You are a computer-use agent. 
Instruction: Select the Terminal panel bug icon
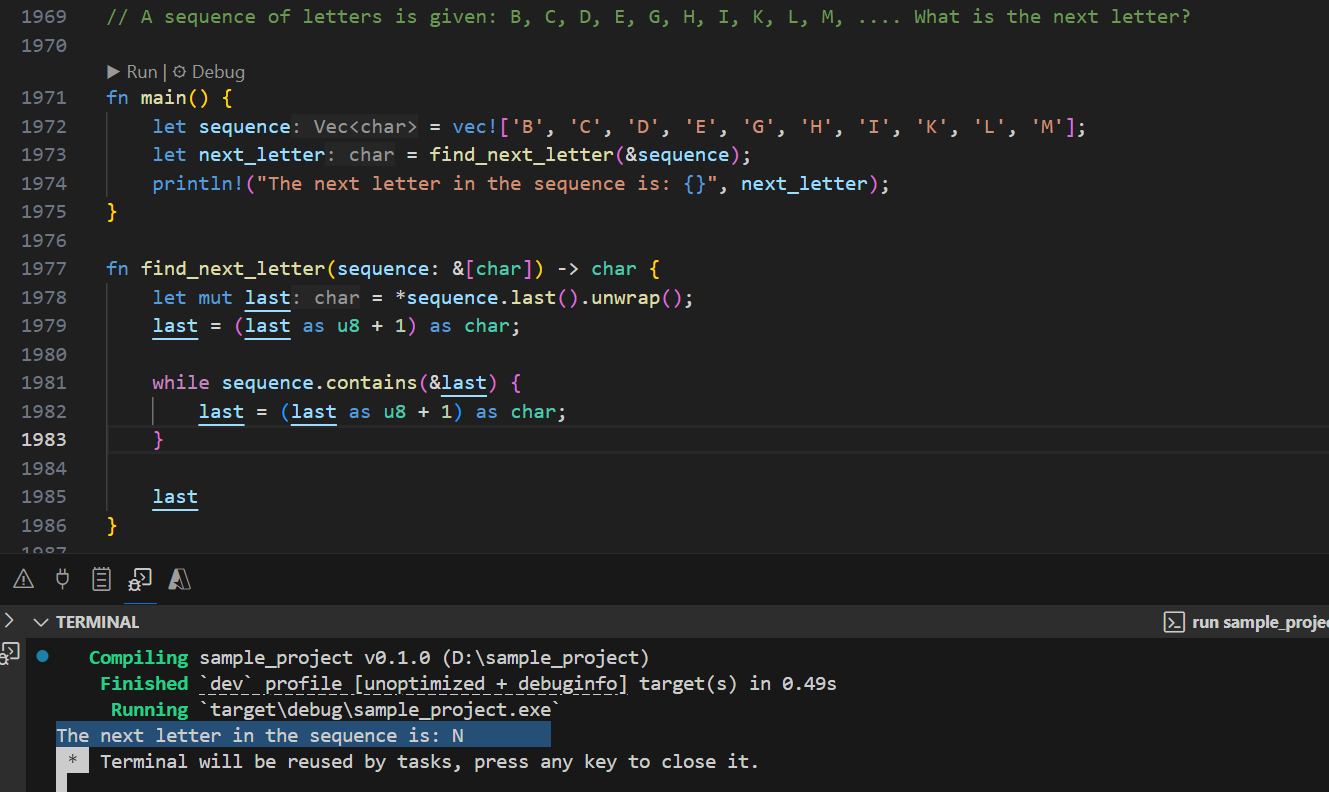coord(140,580)
